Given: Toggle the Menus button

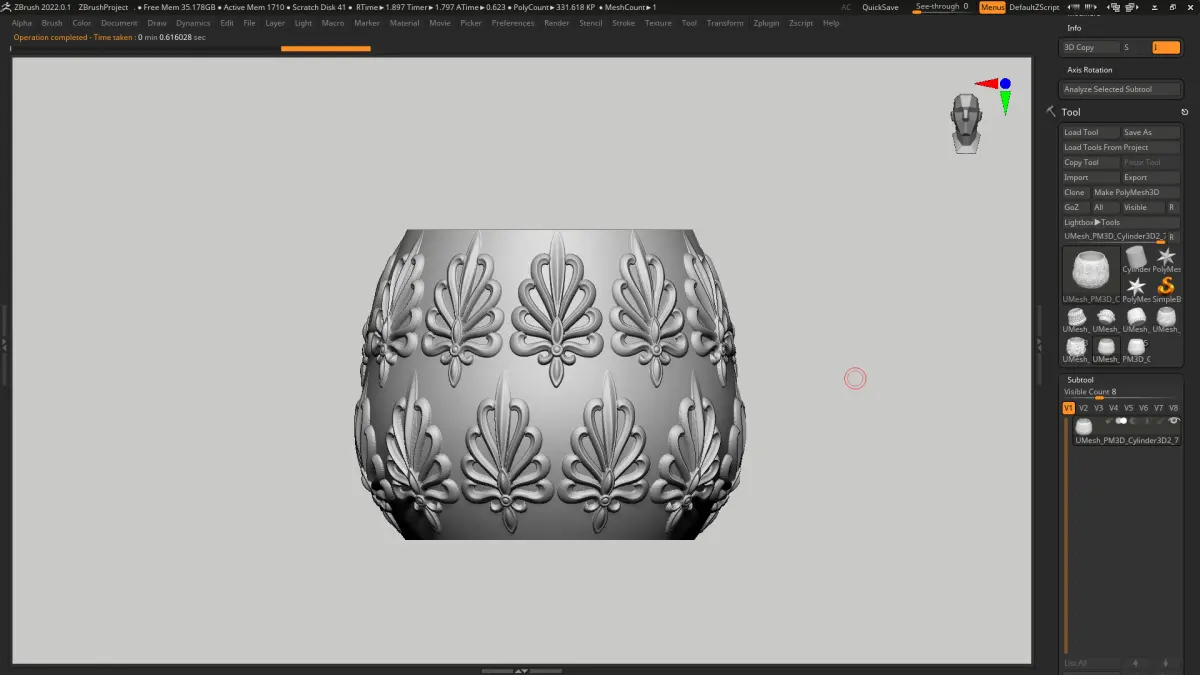Looking at the screenshot, I should pos(992,7).
